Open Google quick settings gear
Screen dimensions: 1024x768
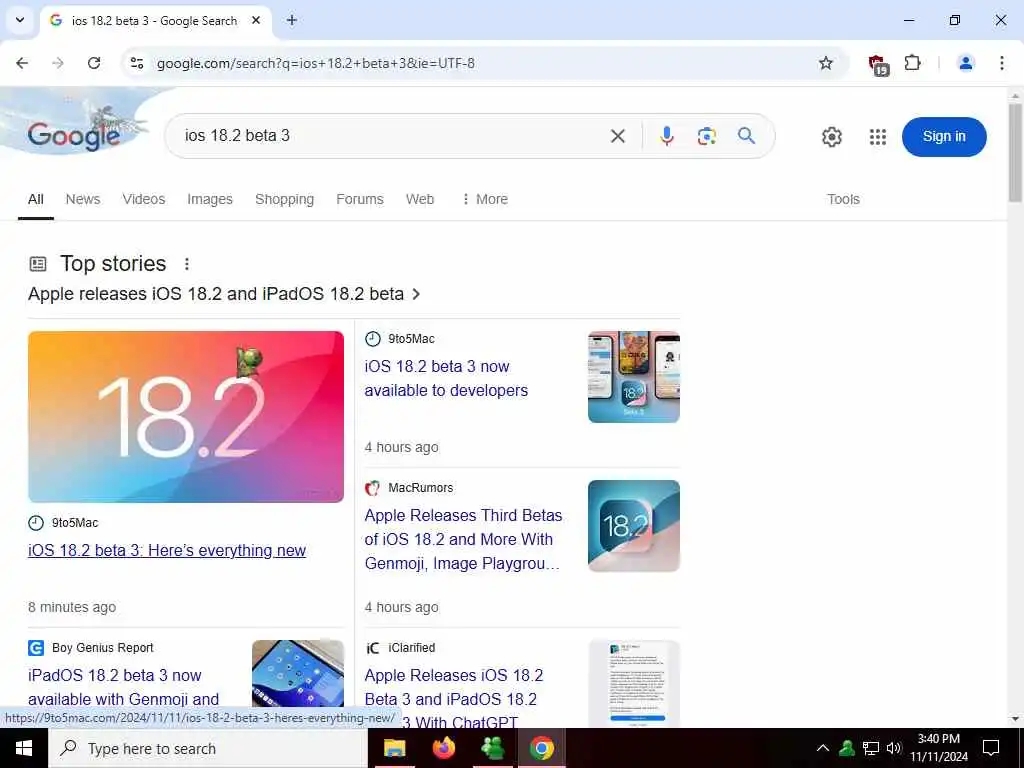point(831,136)
